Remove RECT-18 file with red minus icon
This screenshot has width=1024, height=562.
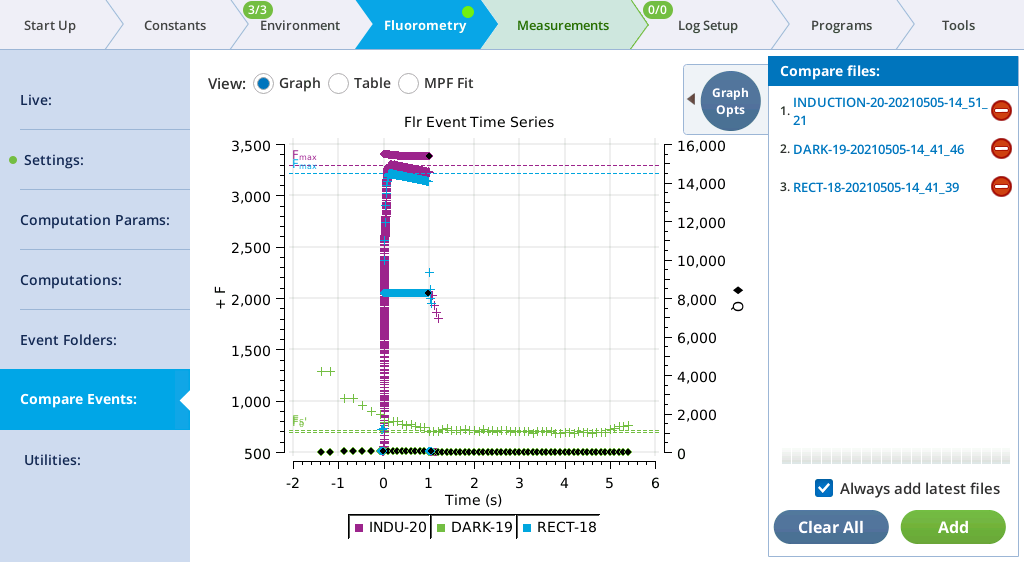click(x=1001, y=186)
